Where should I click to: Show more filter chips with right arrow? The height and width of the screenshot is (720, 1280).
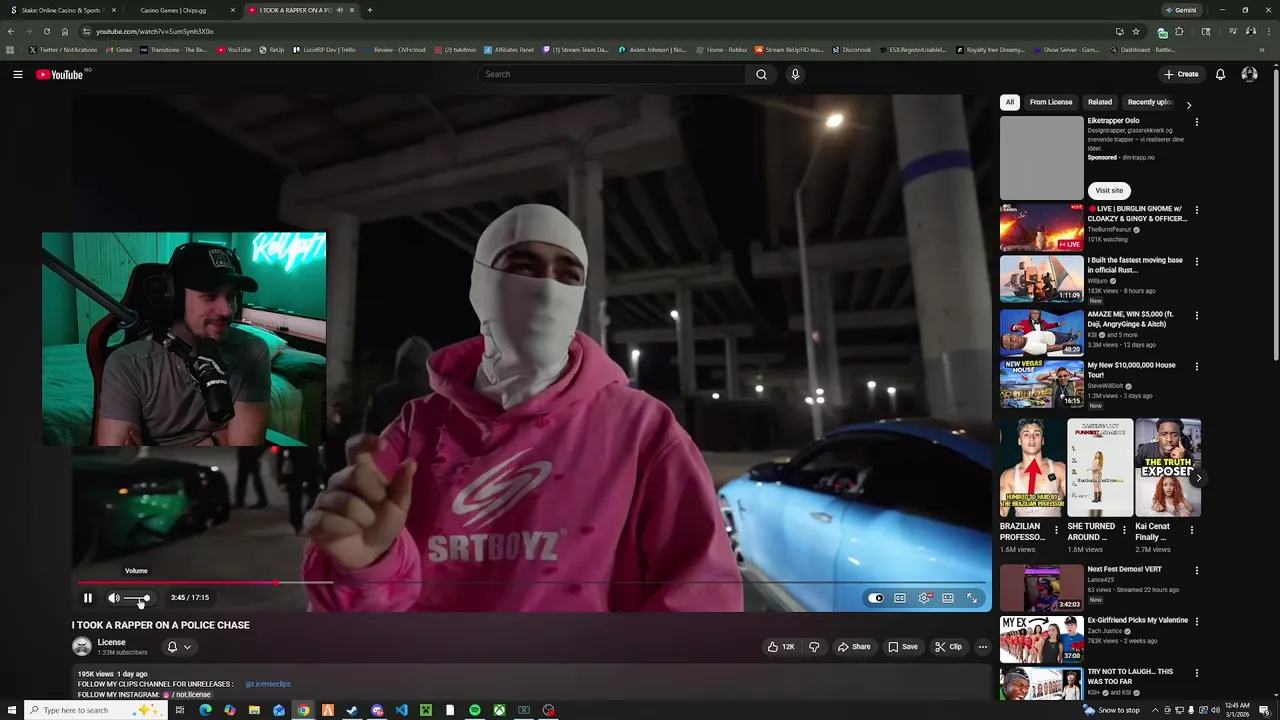coord(1189,104)
